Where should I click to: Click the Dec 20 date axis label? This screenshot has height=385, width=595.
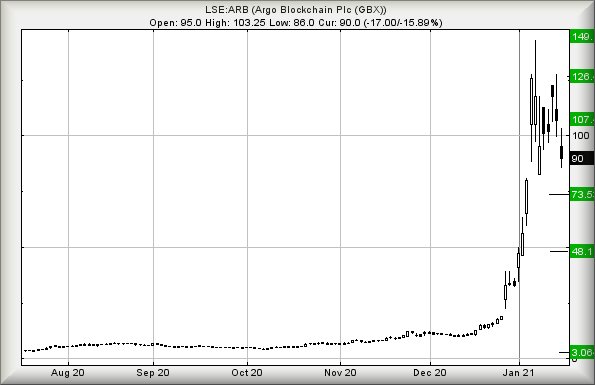[430, 373]
